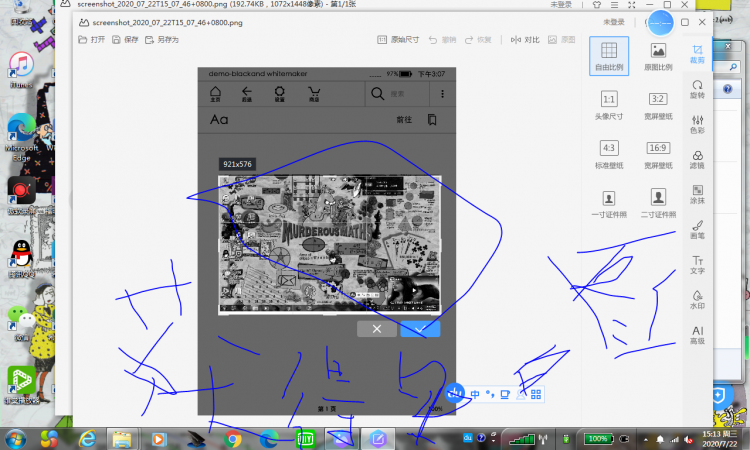Cancel the crop with gray X button
The image size is (750, 450).
point(377,329)
